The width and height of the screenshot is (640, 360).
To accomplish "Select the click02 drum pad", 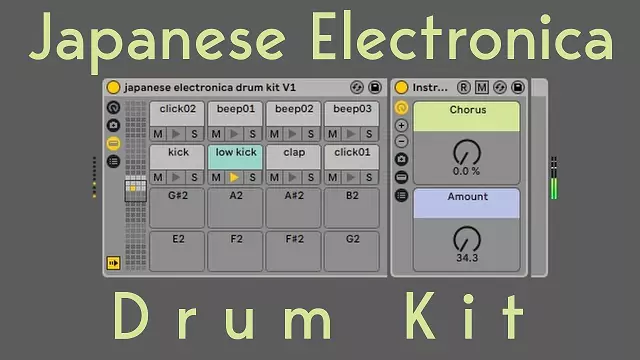I will (x=177, y=113).
